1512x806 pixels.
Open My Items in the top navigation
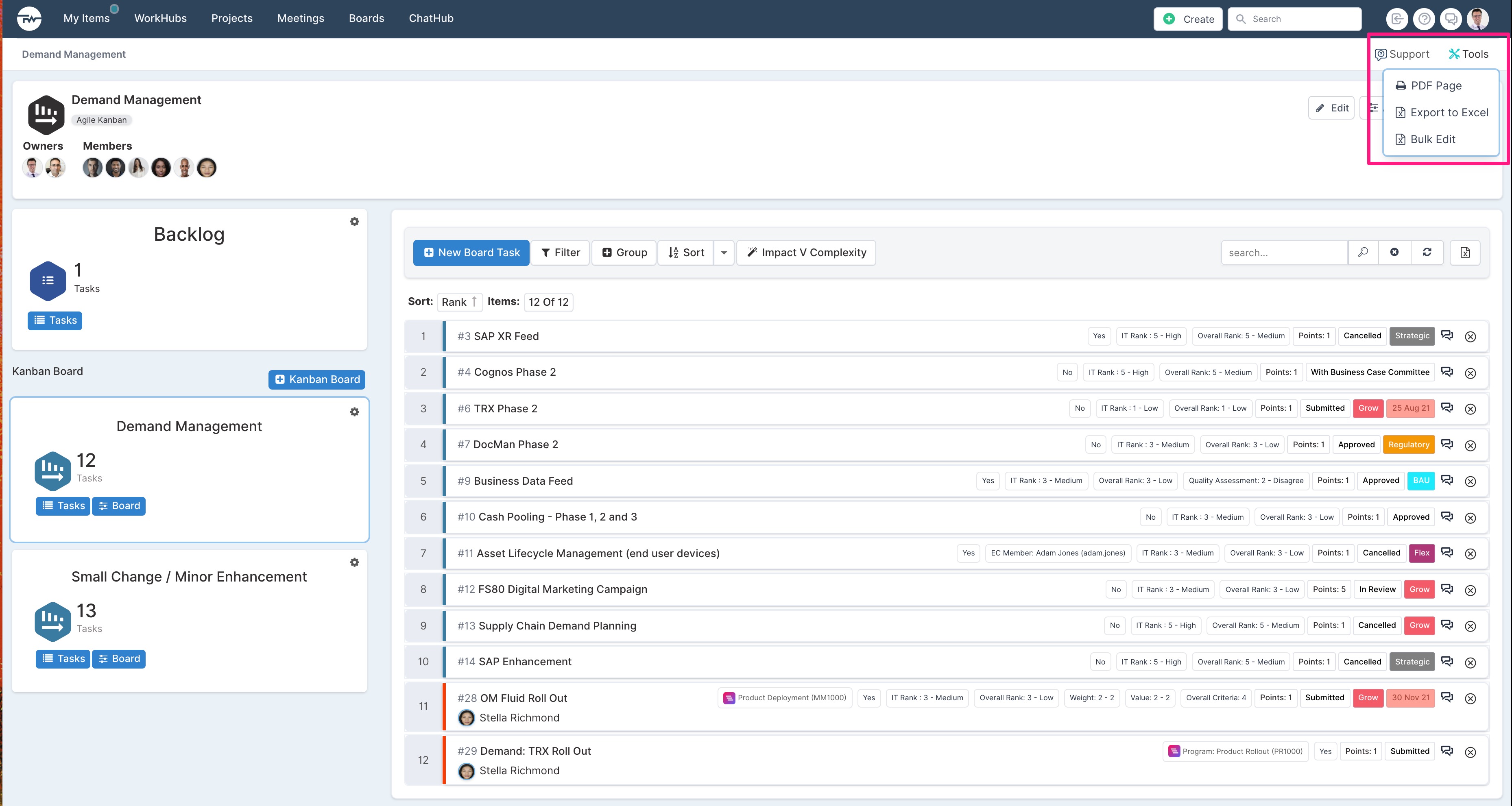click(86, 18)
